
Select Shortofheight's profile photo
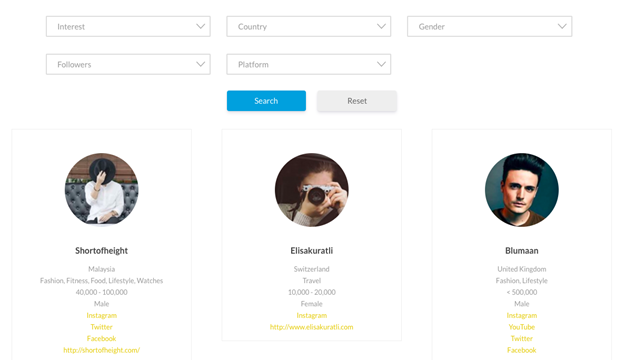(x=101, y=190)
